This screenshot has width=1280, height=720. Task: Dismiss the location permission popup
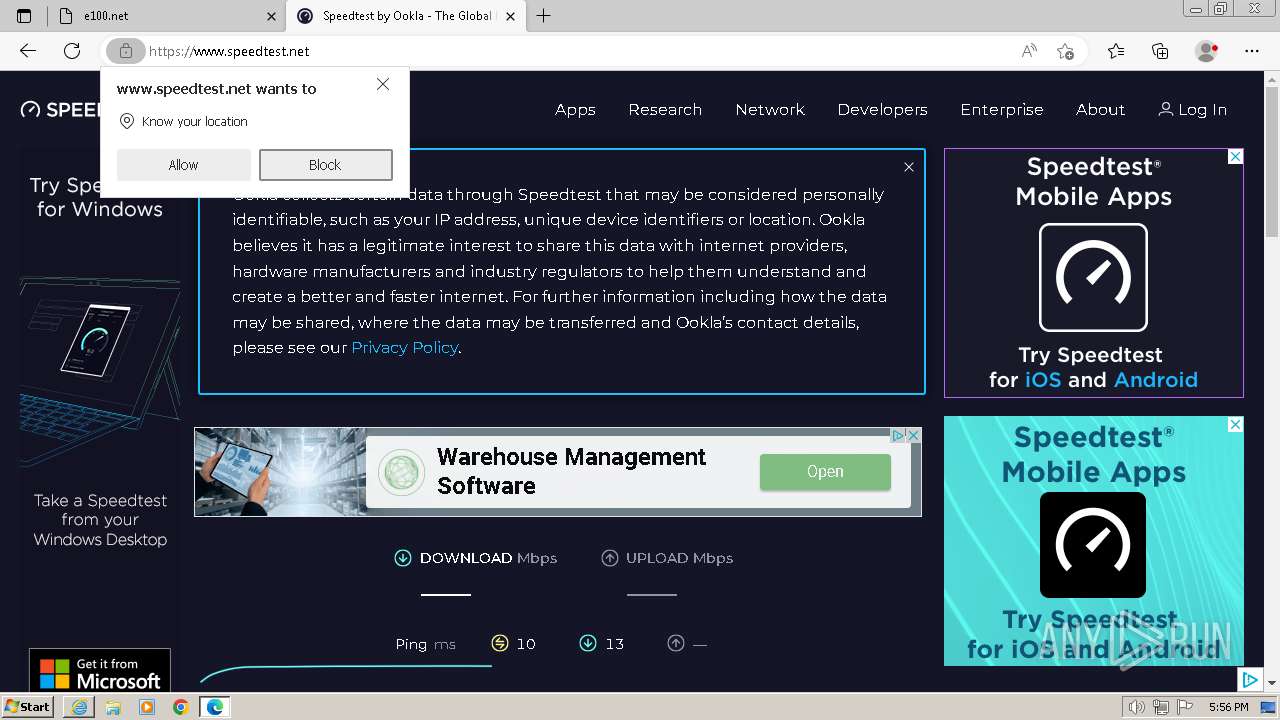coord(383,85)
